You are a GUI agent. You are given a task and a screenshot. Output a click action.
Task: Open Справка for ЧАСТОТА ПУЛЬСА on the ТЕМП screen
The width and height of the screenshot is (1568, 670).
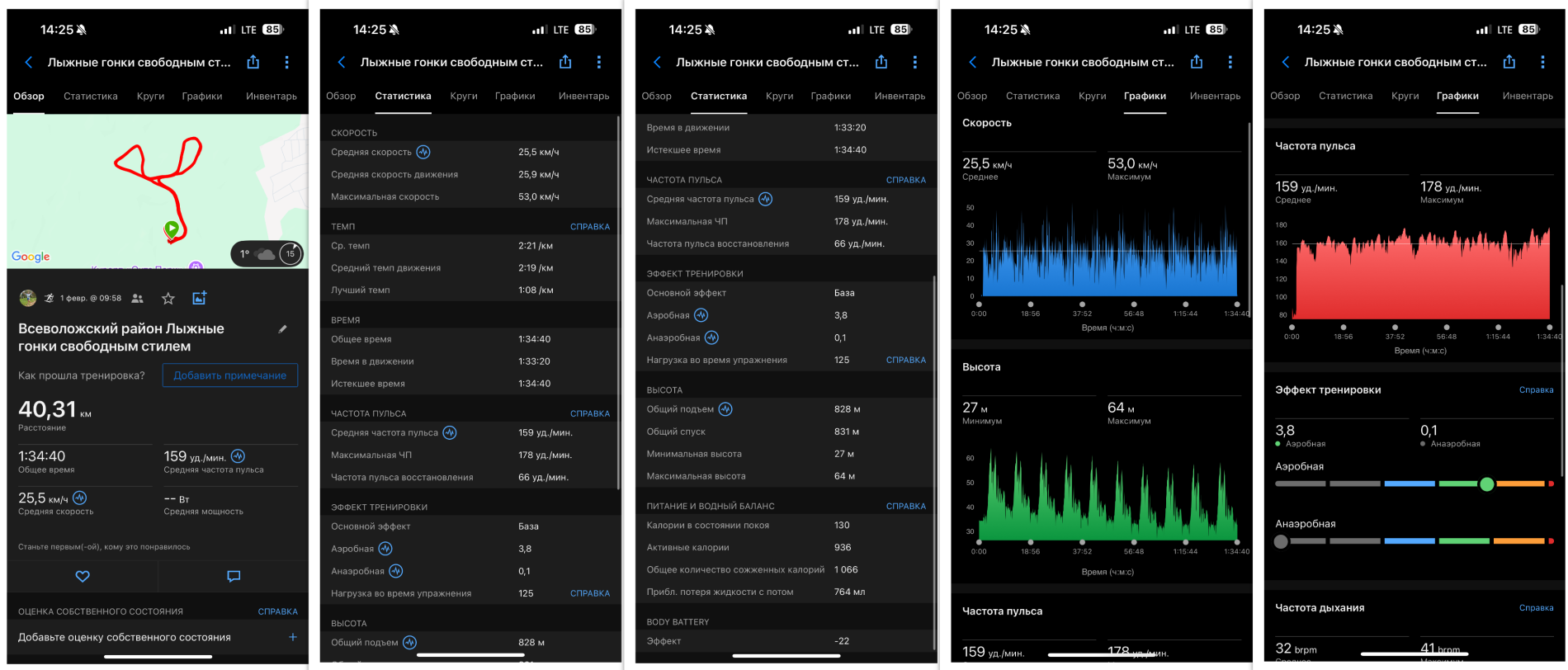590,413
